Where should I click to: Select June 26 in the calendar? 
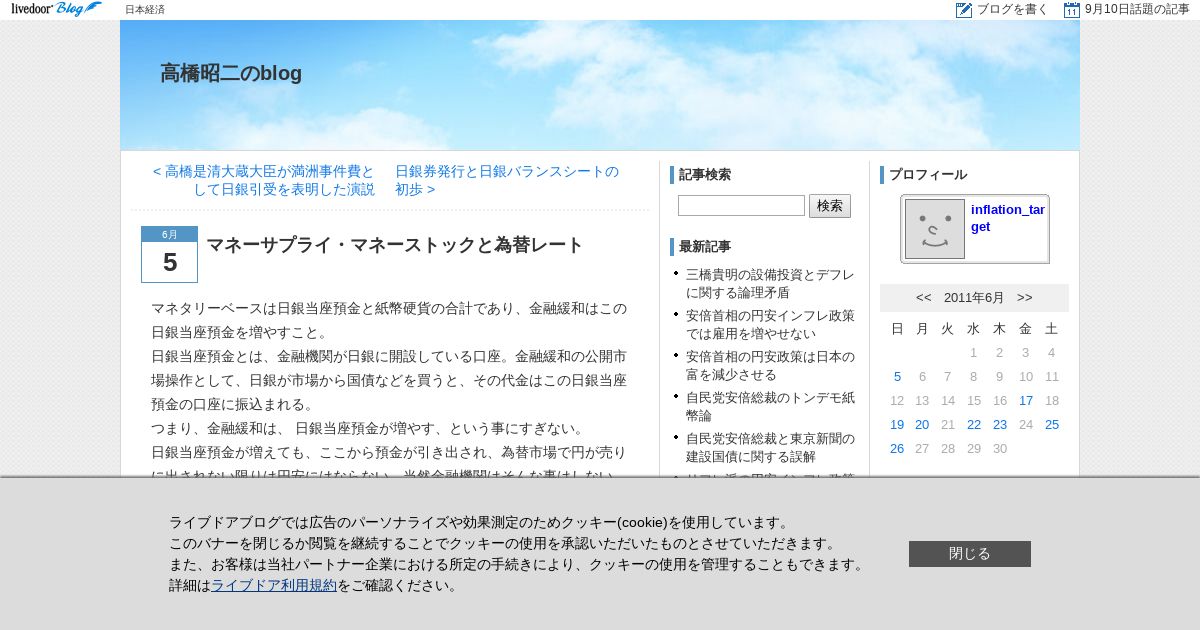click(x=897, y=449)
